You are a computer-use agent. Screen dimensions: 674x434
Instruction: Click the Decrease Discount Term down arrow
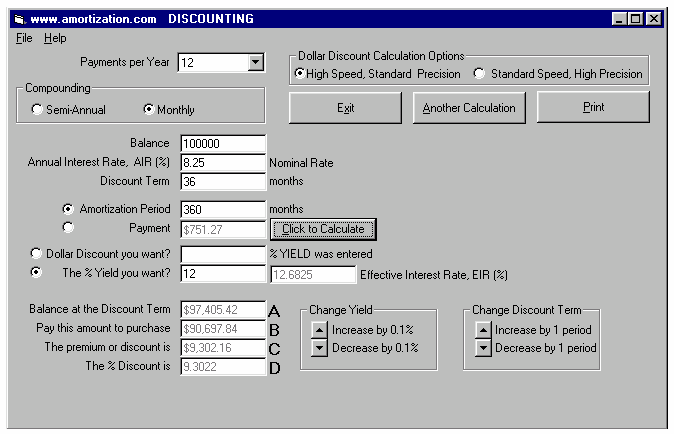point(483,348)
